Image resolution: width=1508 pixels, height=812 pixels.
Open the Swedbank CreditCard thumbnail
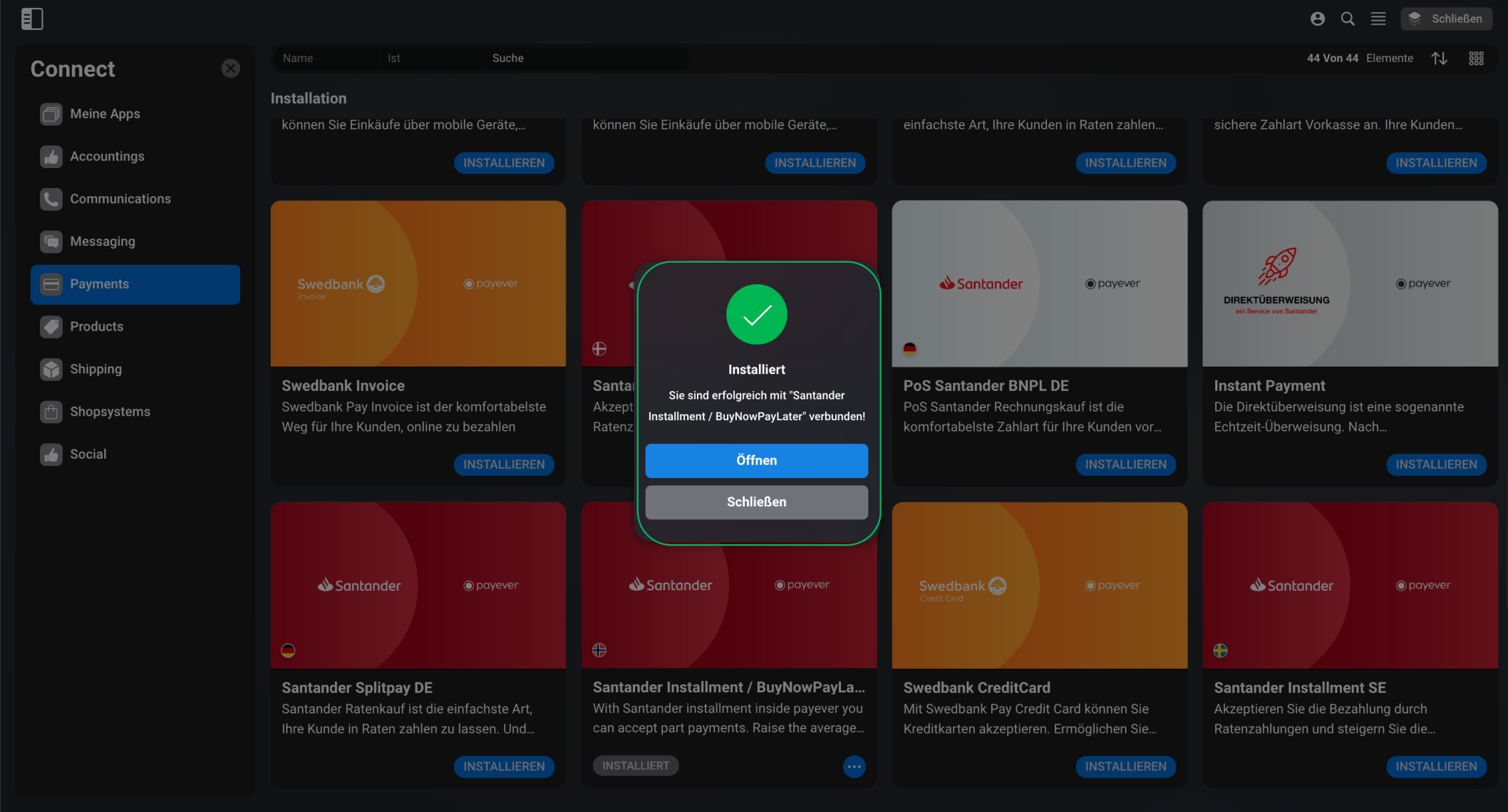click(1040, 585)
